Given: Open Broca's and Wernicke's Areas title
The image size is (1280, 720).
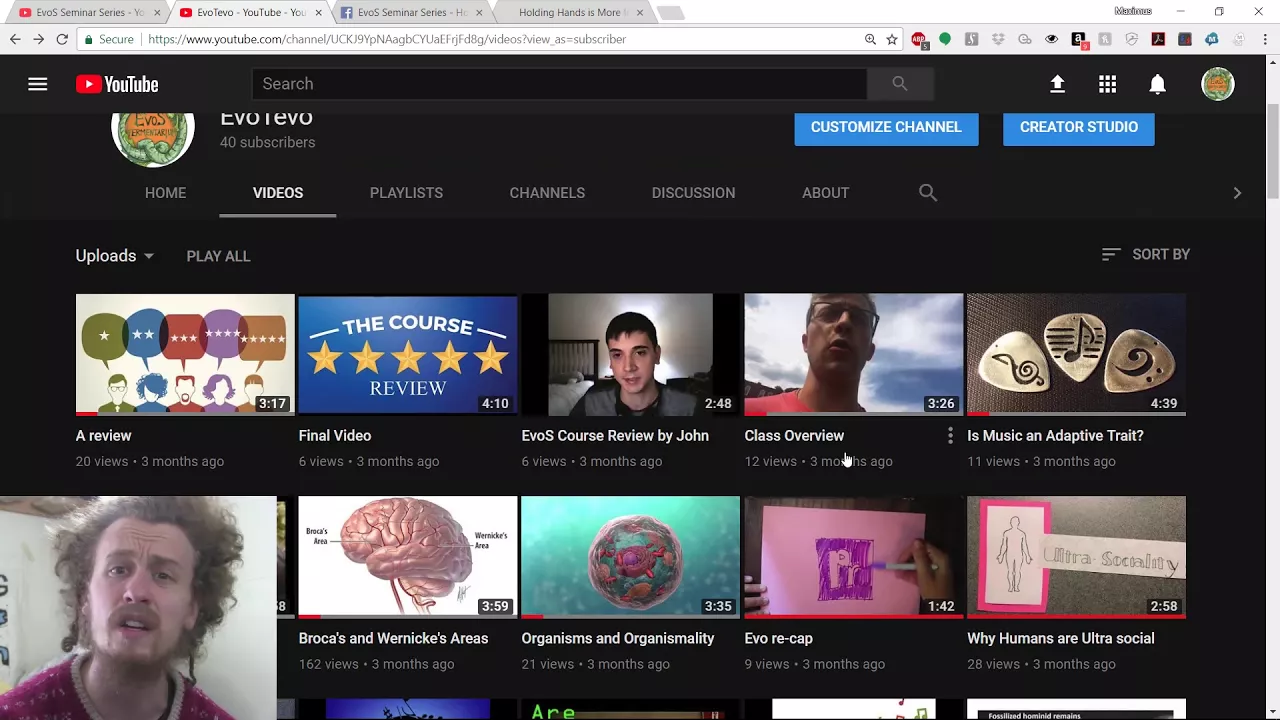Looking at the screenshot, I should (x=393, y=638).
